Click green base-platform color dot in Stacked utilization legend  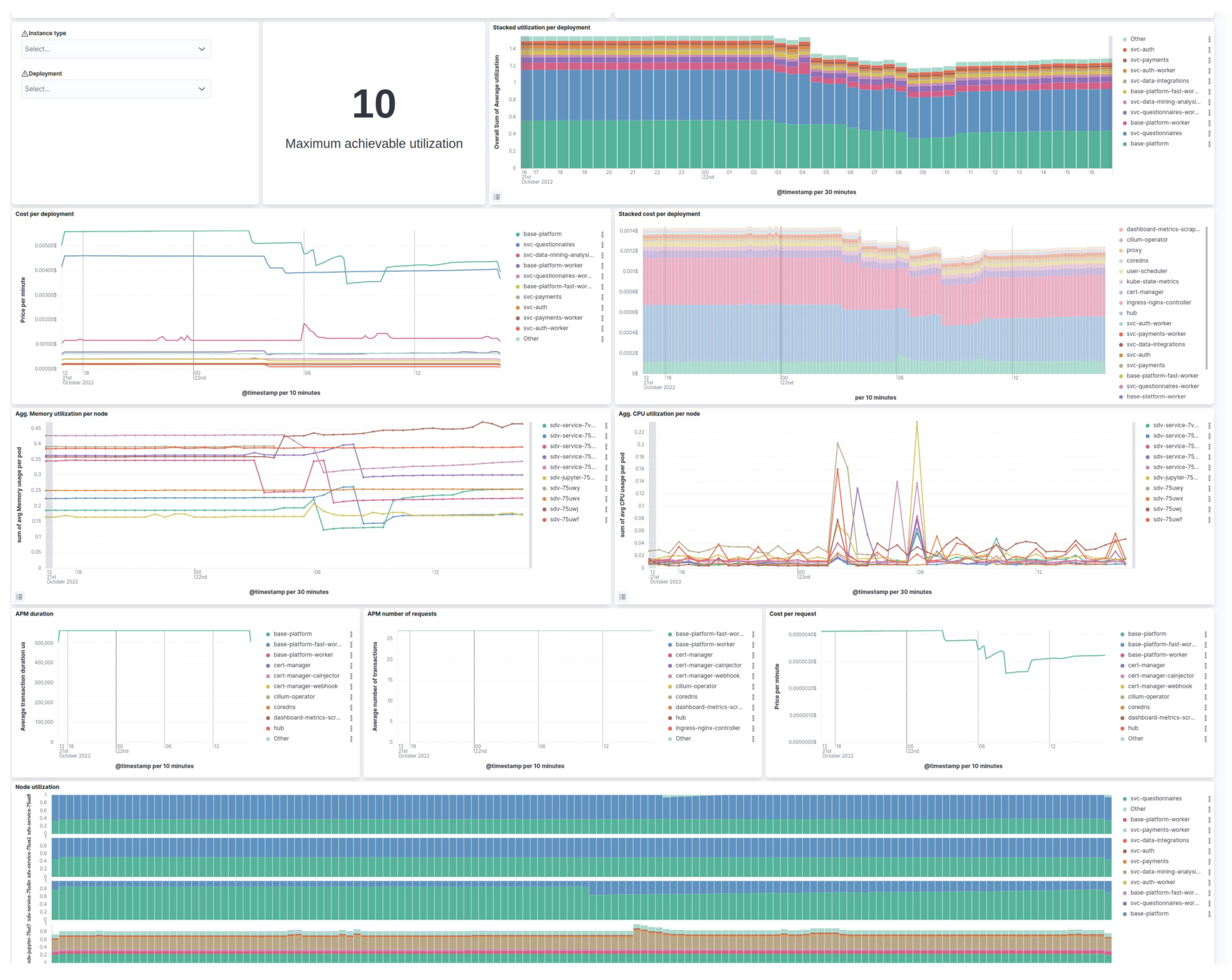coord(1124,144)
